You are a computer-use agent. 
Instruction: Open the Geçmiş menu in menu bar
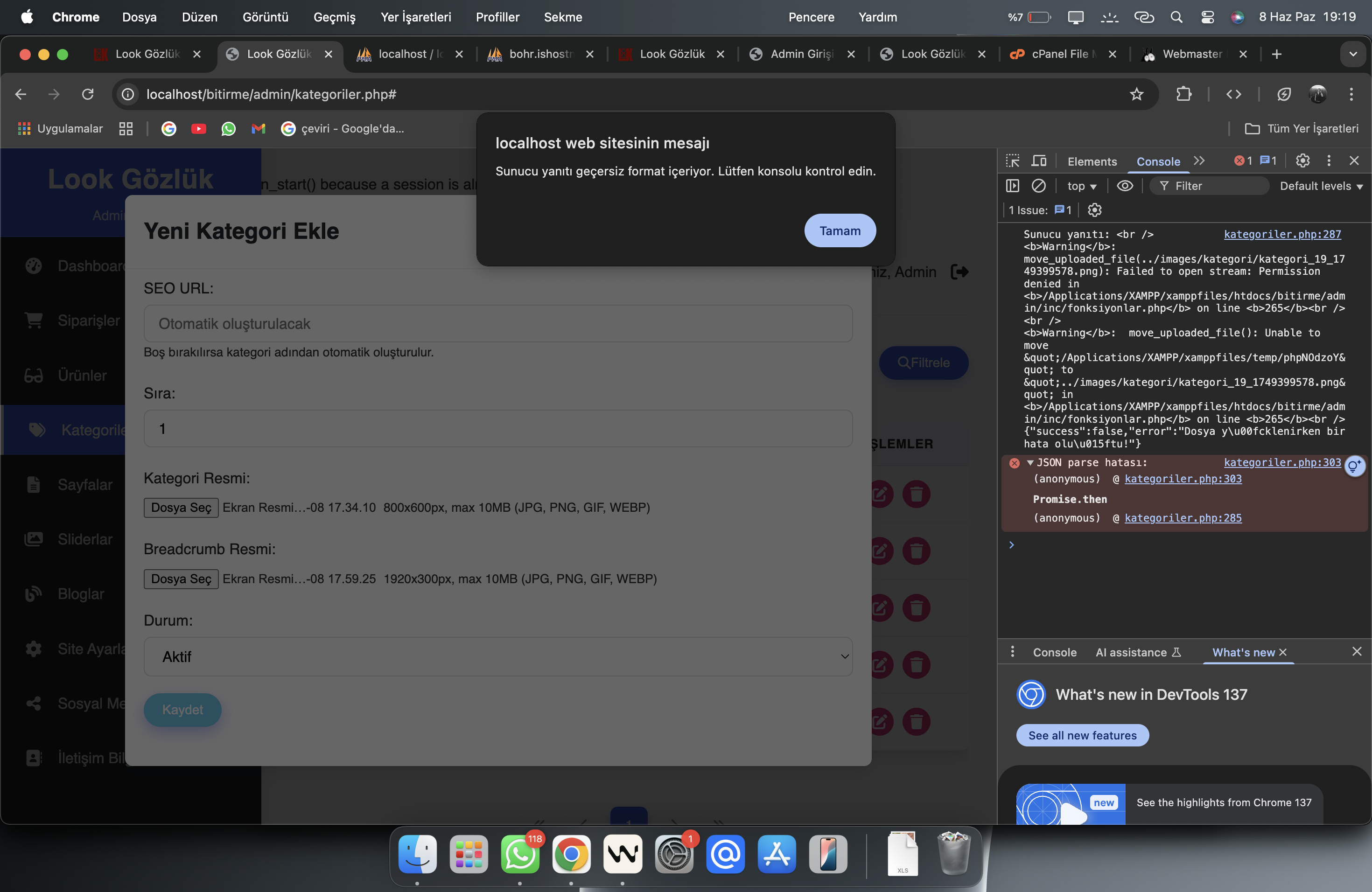334,17
